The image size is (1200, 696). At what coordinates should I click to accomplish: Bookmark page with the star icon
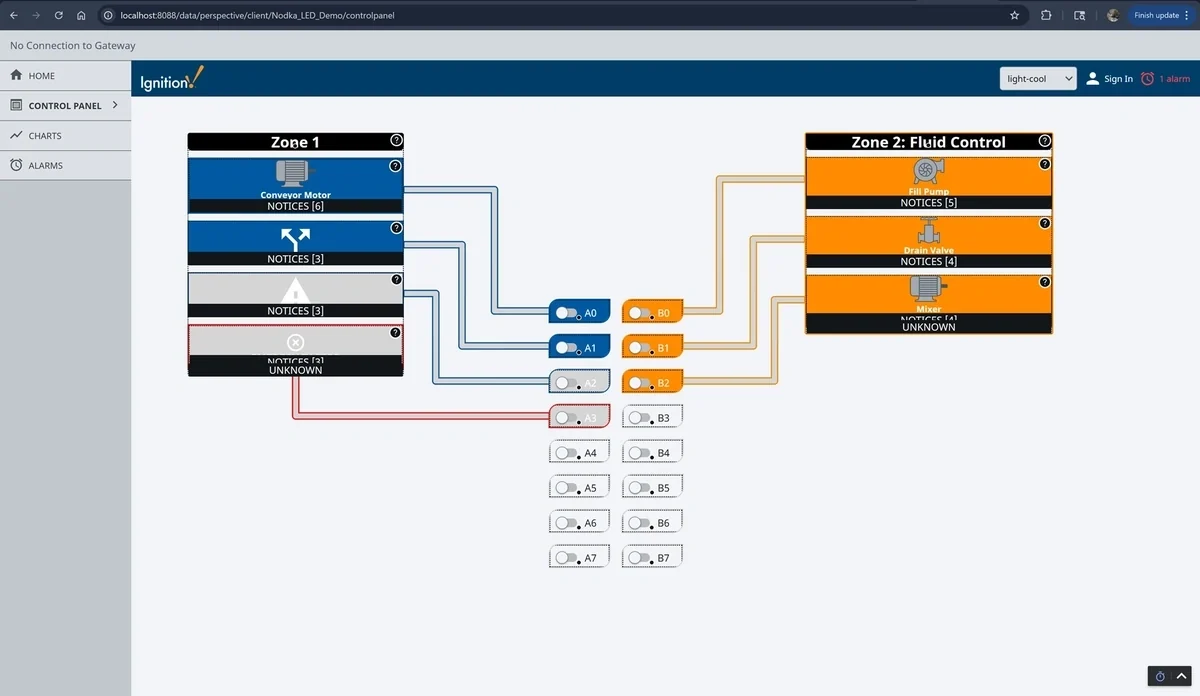[1014, 15]
